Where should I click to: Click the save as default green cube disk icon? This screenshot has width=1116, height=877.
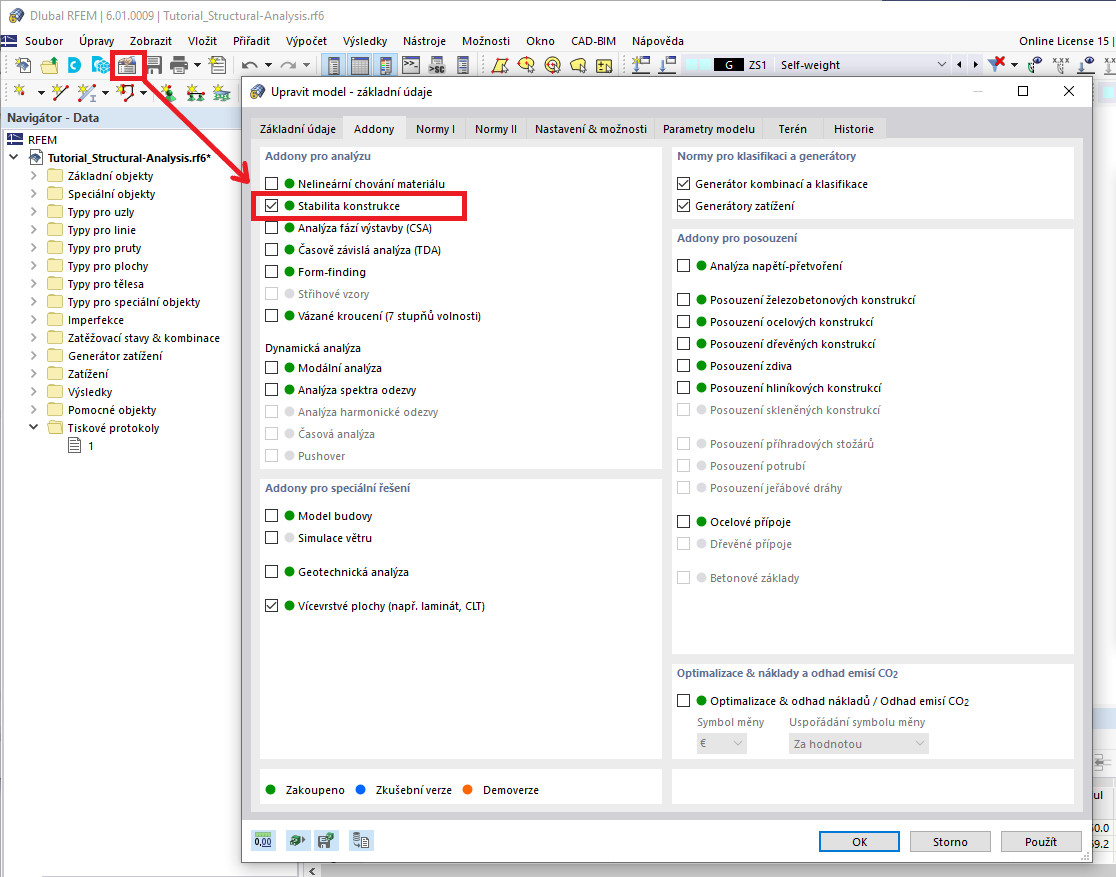327,841
